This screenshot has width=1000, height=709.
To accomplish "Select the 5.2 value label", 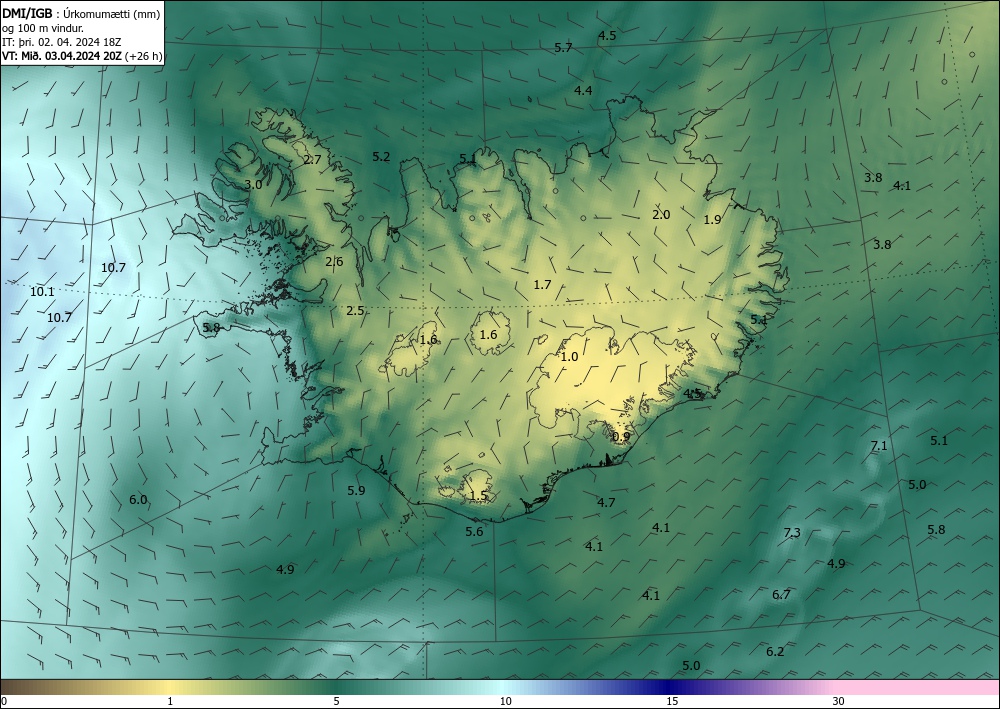I will point(381,156).
